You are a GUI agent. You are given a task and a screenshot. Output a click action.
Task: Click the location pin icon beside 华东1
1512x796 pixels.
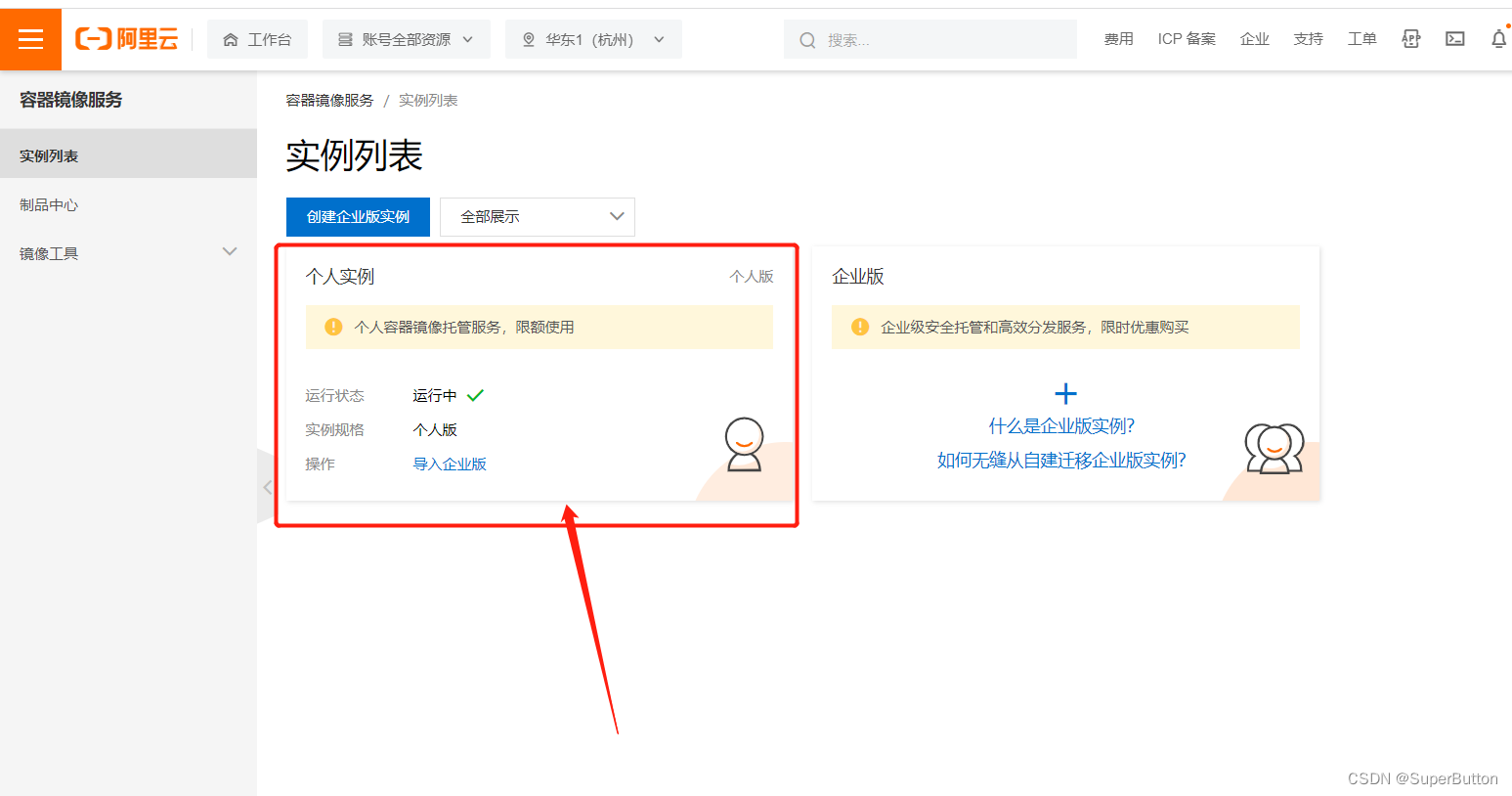[x=529, y=40]
